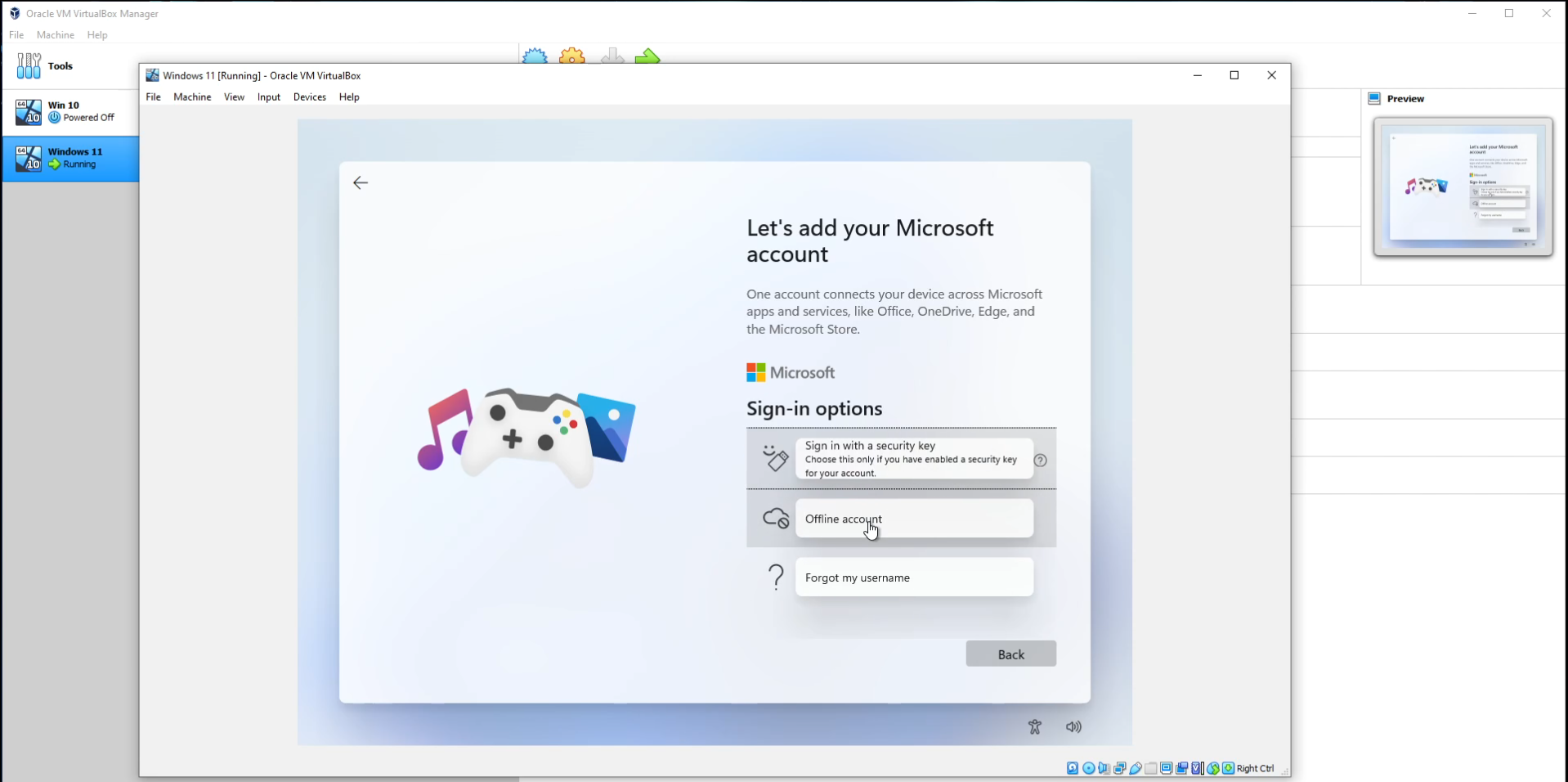Maximize the VirtualBox Manager window
Viewport: 1568px width, 782px height.
[x=1509, y=13]
